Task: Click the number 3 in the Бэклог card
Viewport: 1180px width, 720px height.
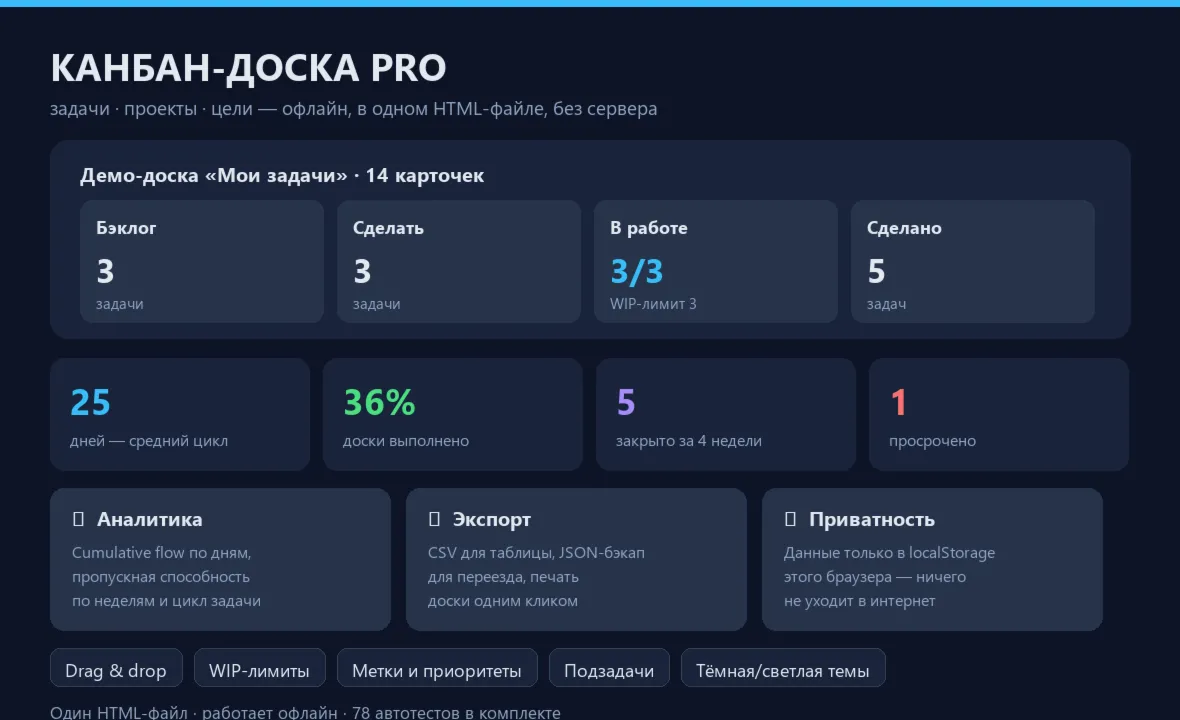Action: coord(105,272)
